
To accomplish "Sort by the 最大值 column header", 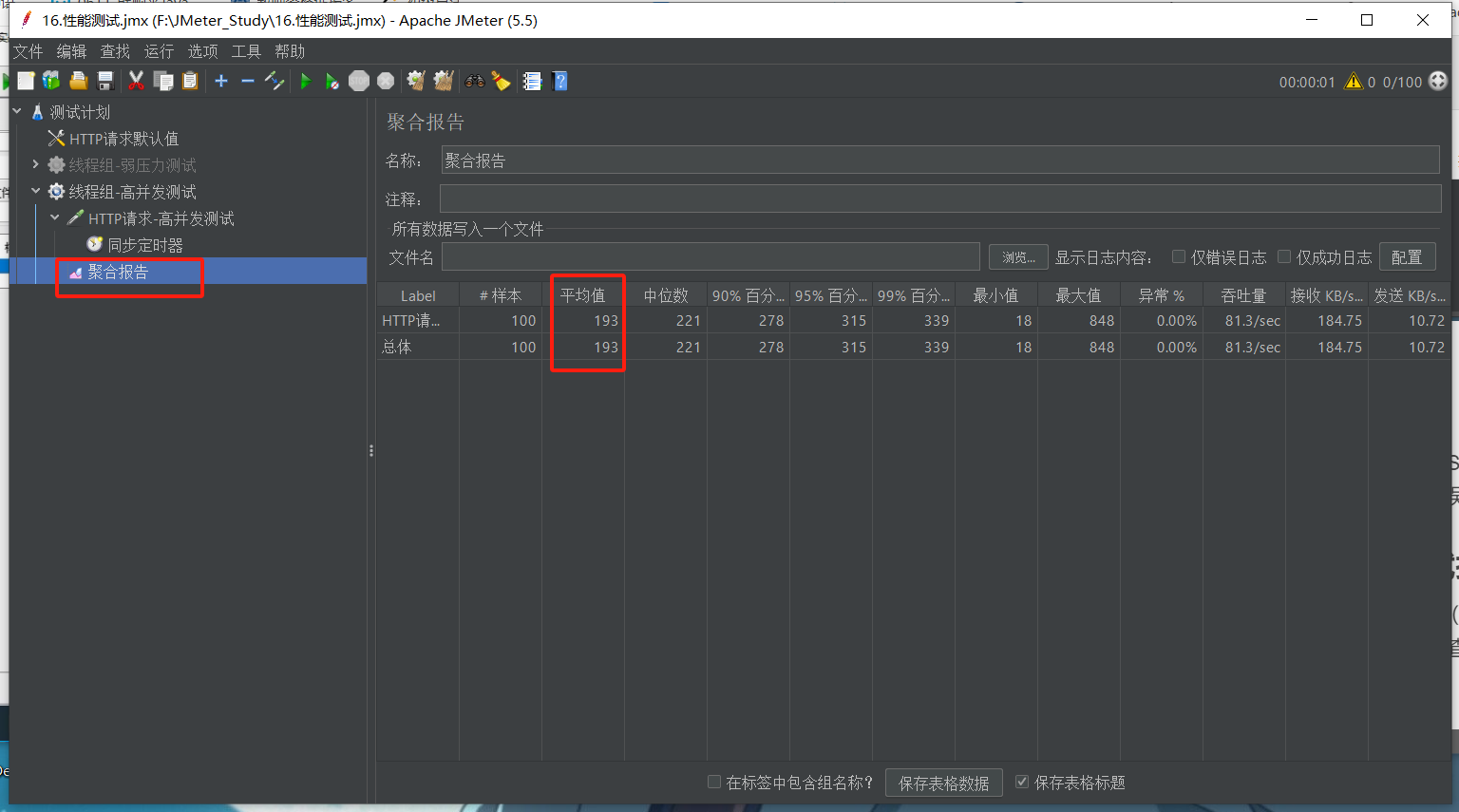I will coord(1079,295).
